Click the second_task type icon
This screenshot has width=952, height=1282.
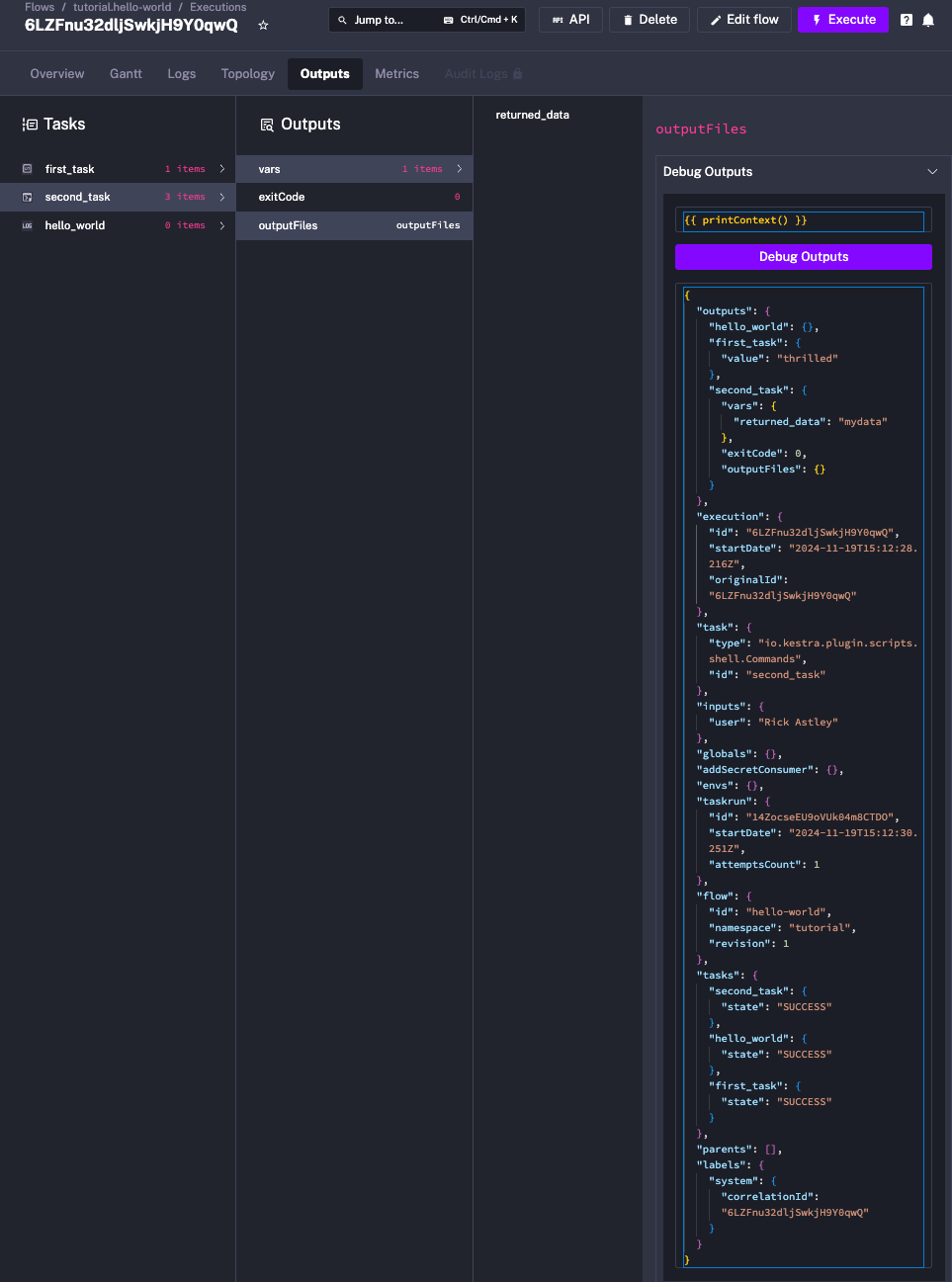pos(27,198)
